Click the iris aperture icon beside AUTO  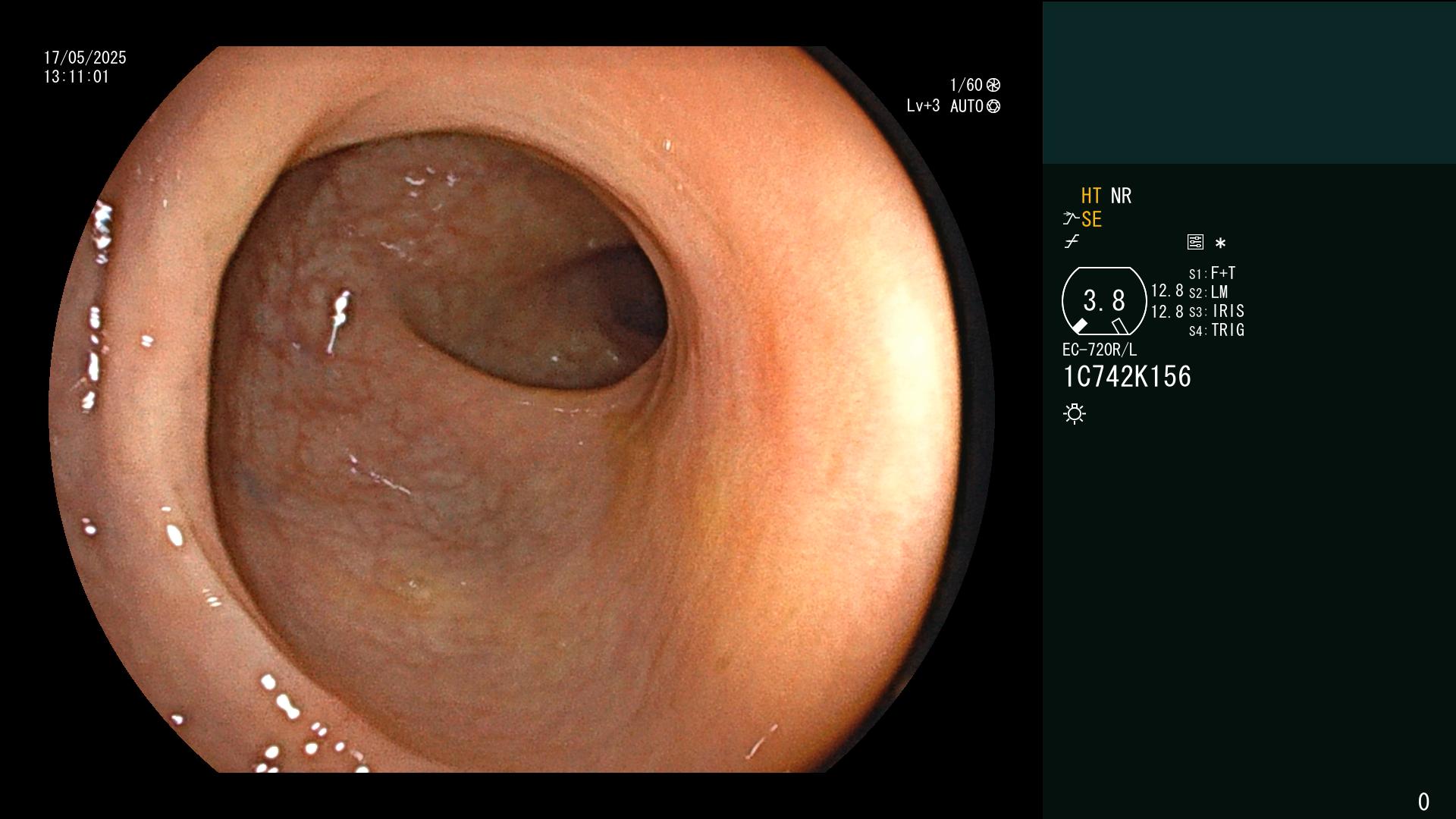(x=993, y=106)
